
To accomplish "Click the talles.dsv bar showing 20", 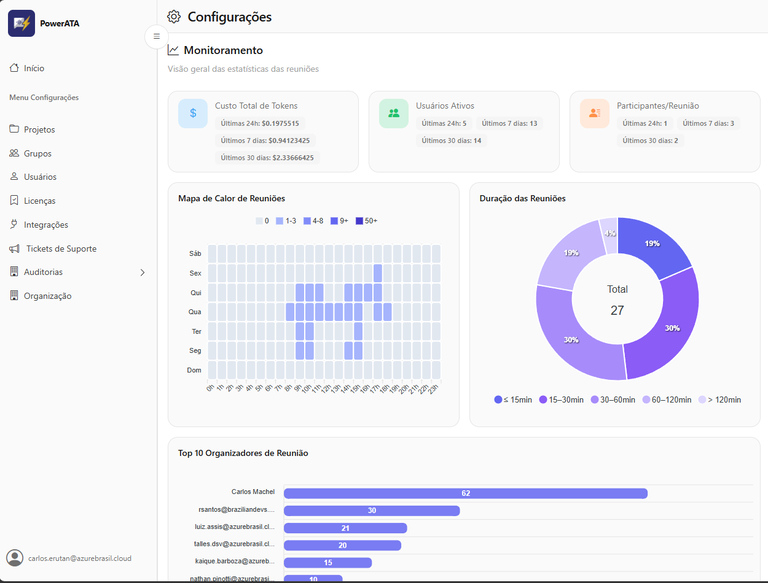I will 342,545.
